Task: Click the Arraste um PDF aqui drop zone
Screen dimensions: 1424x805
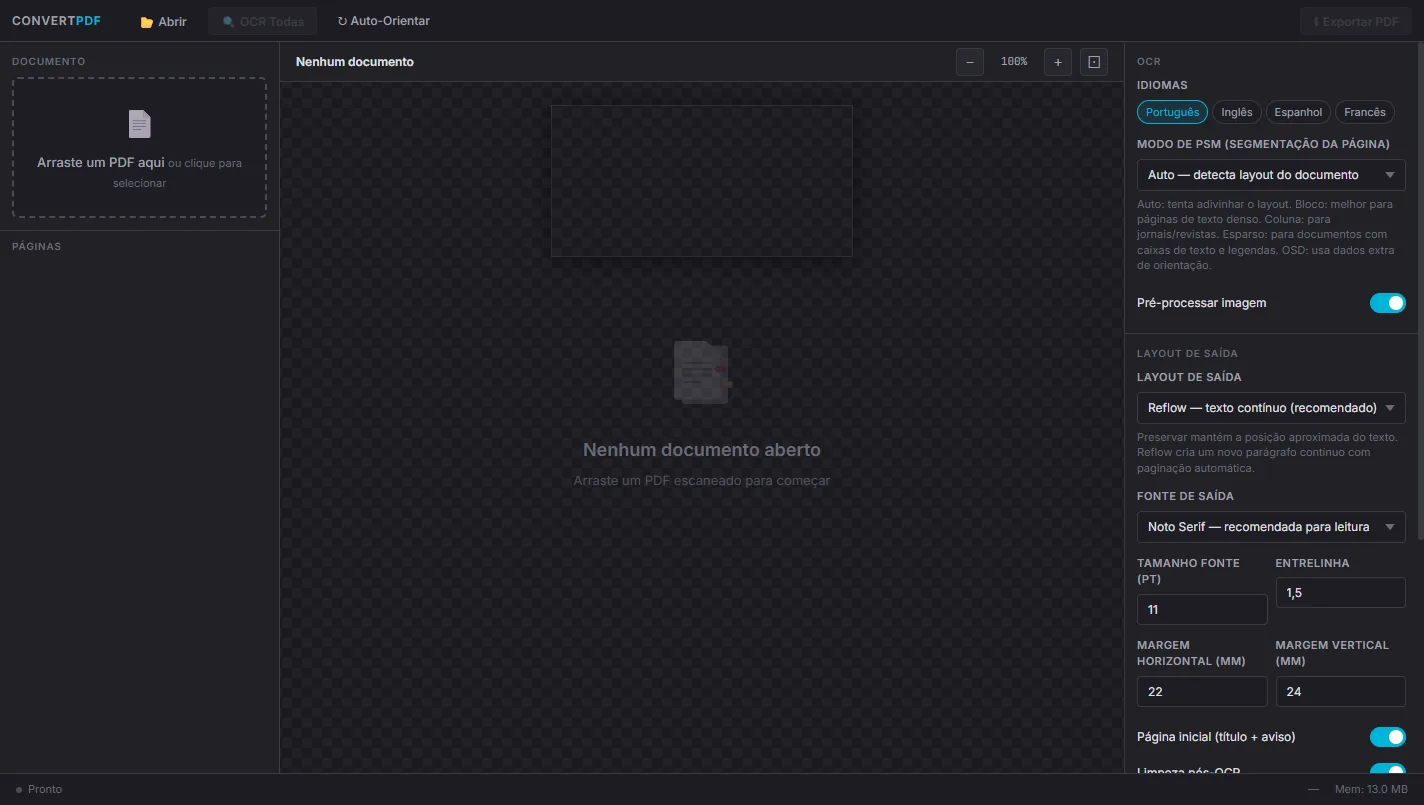Action: [x=139, y=148]
